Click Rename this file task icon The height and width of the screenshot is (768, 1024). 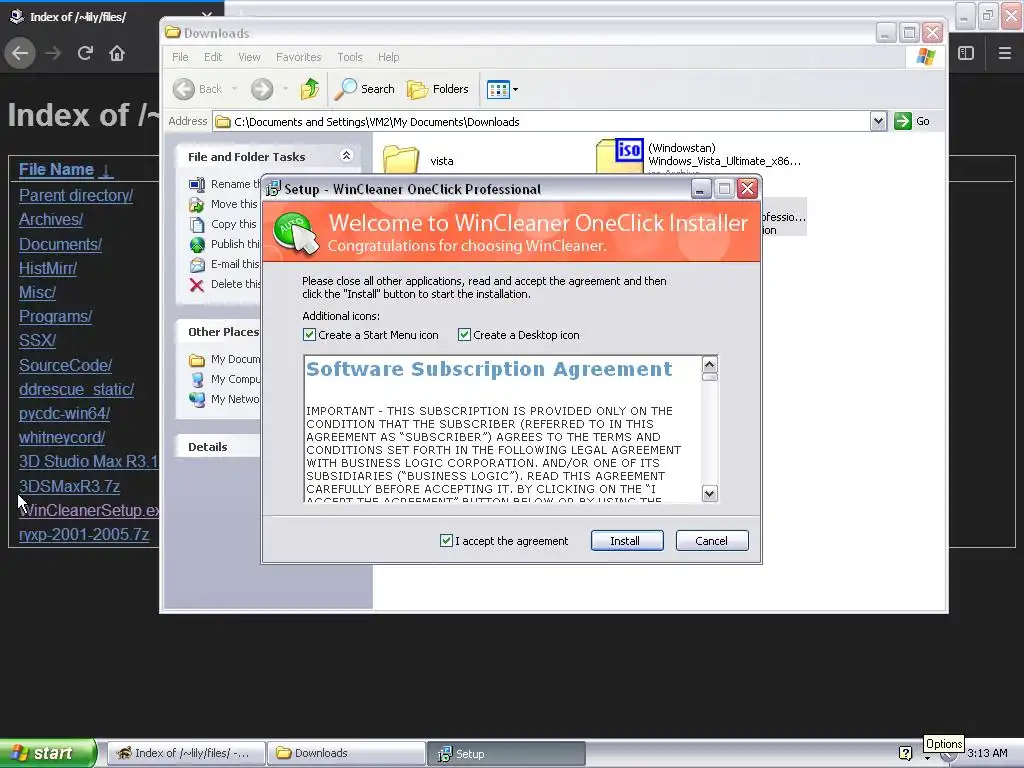pyautogui.click(x=197, y=185)
